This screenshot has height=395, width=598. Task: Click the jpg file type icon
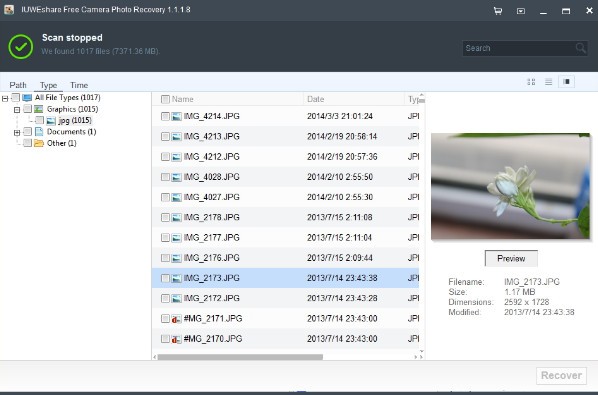(x=51, y=121)
